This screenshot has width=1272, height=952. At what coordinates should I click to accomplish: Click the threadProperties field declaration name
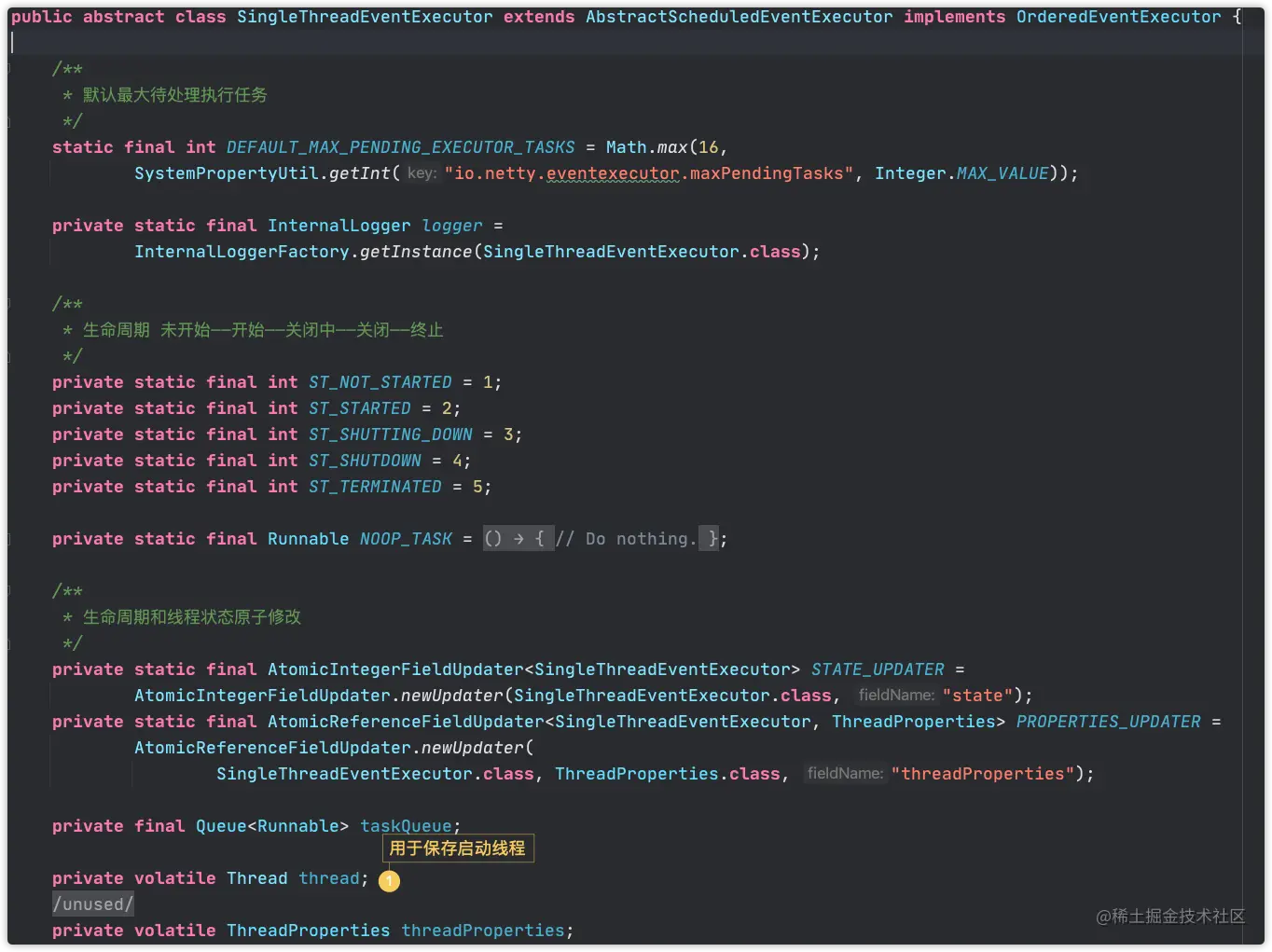483,931
